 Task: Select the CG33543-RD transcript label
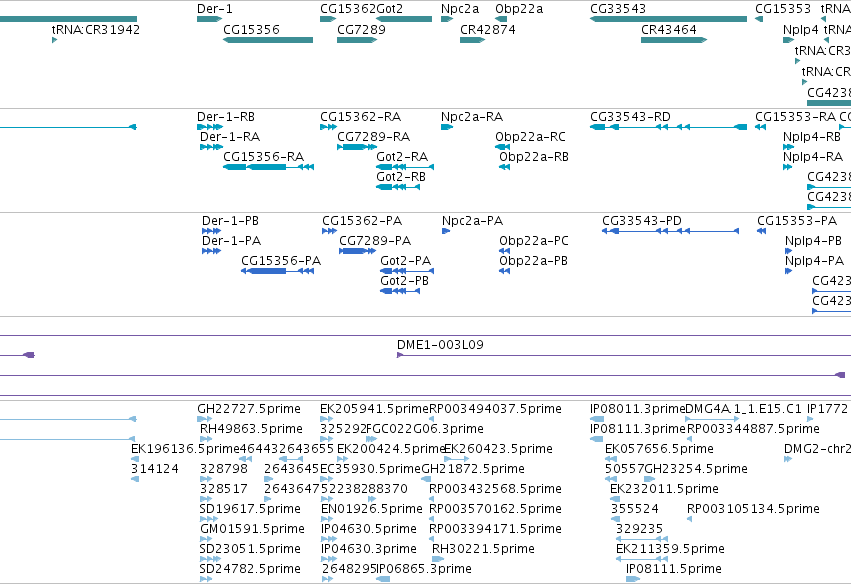630,117
